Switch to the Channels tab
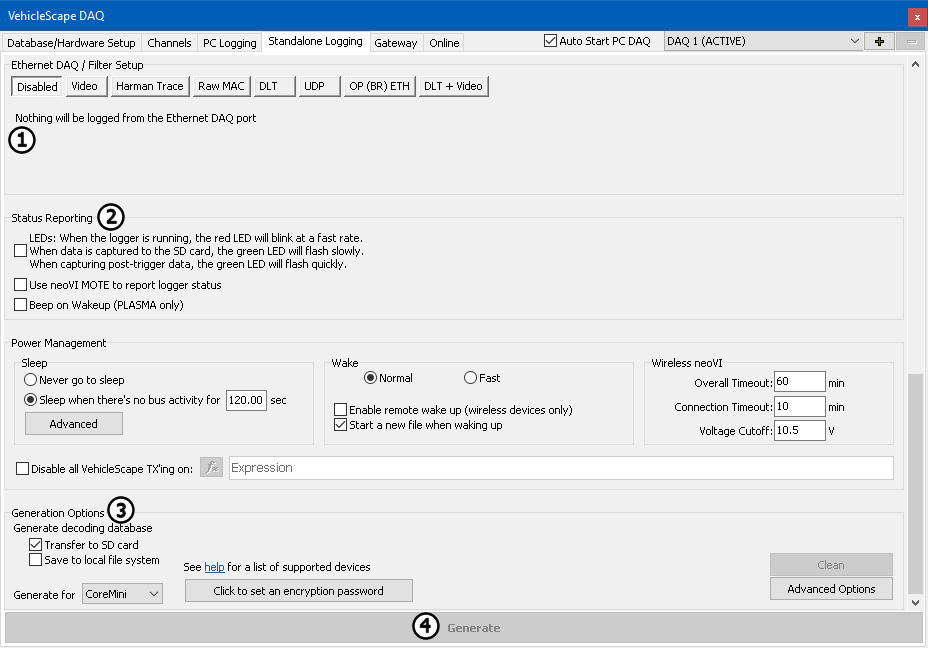Viewport: 928px width, 648px height. [169, 43]
